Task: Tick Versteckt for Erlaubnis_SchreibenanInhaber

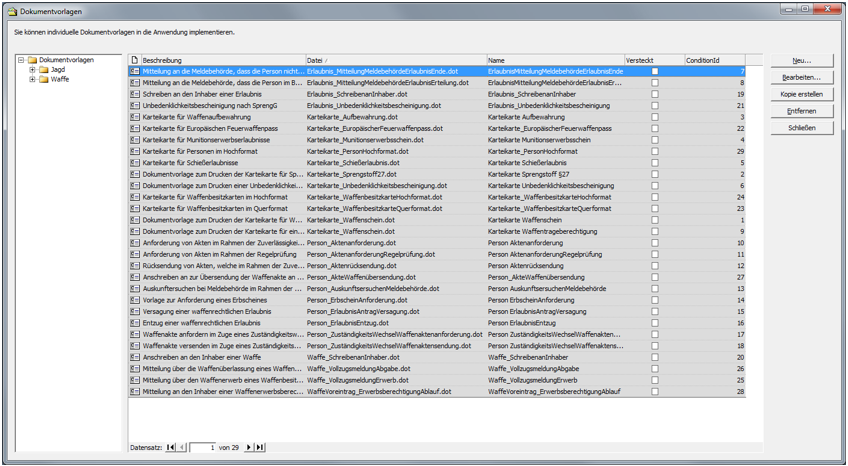Action: click(655, 94)
